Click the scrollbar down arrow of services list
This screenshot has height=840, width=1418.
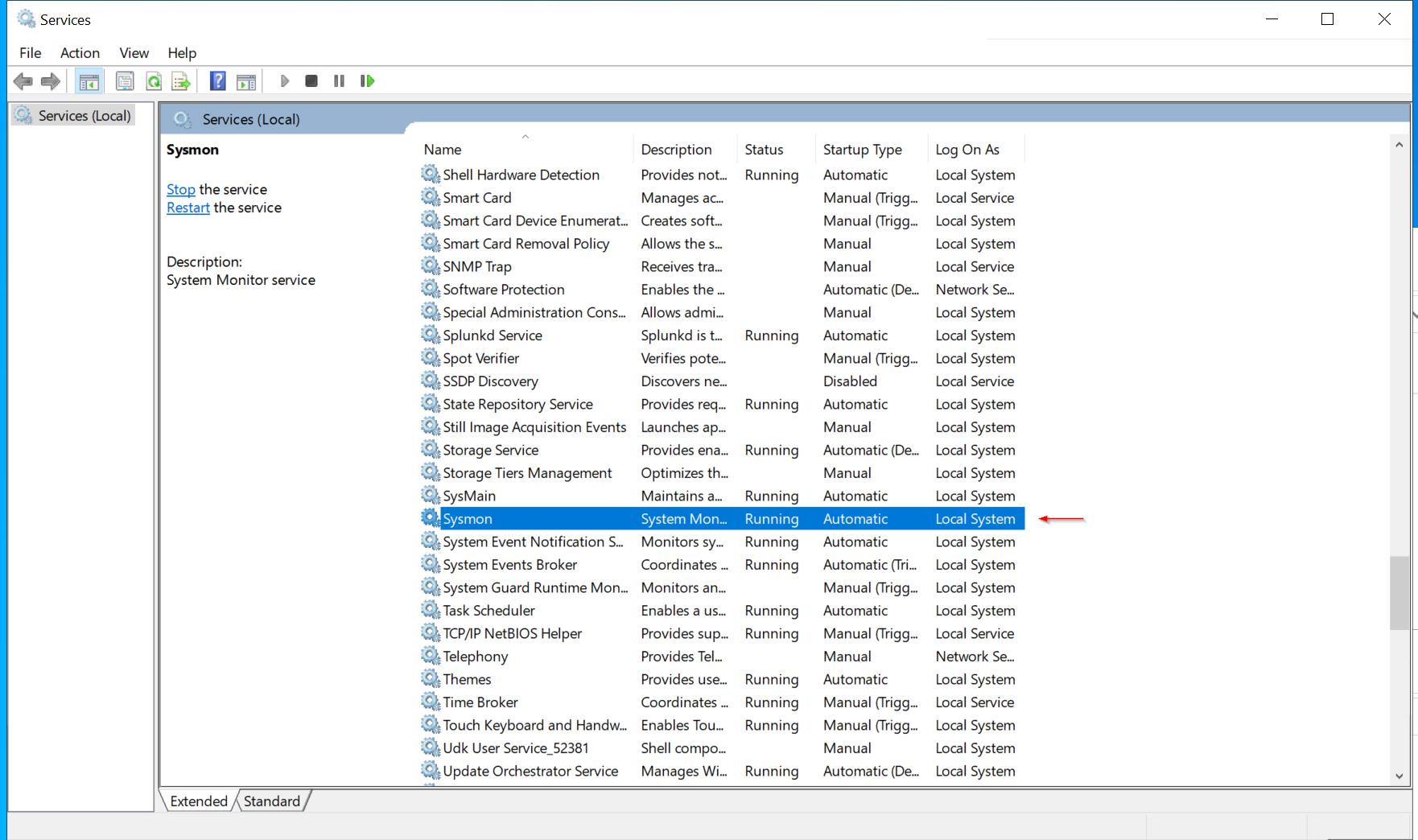point(1399,776)
